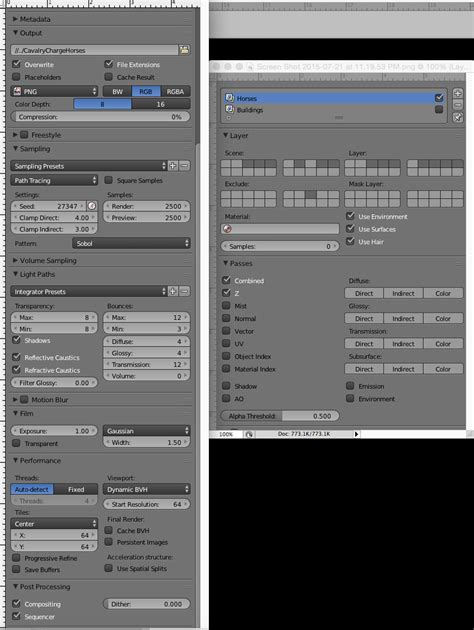Enable the Horses render layer checkbox

click(439, 98)
